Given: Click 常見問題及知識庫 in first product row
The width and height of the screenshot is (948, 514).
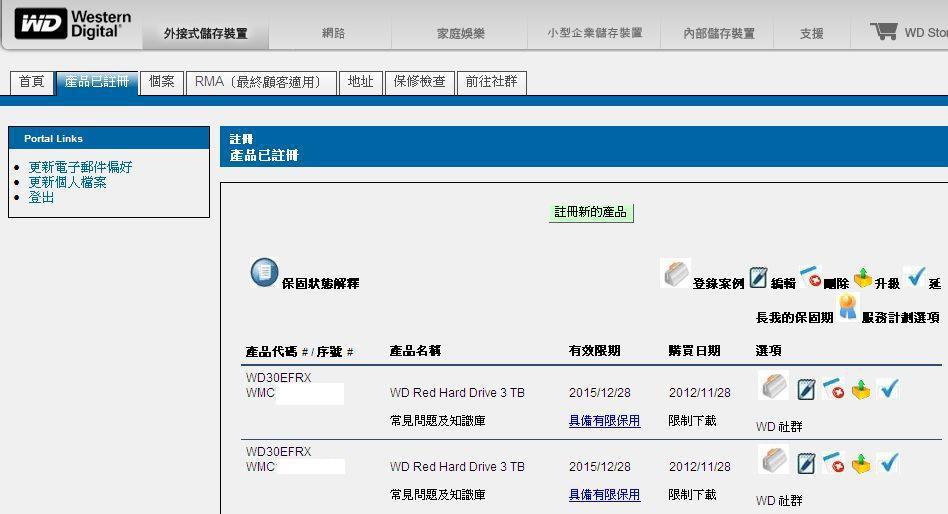Looking at the screenshot, I should (x=438, y=421).
